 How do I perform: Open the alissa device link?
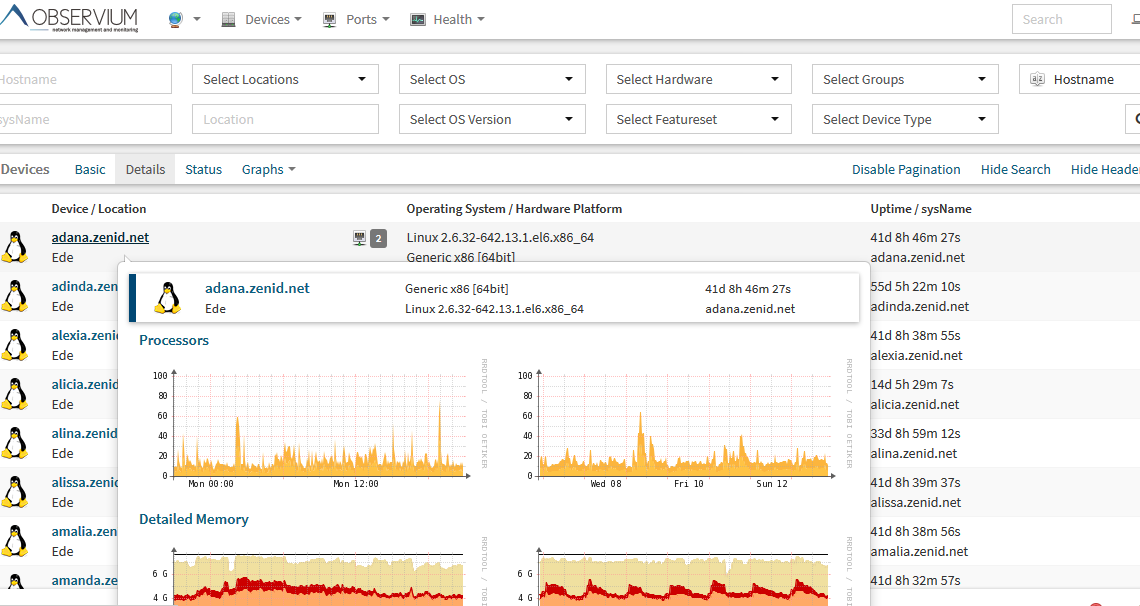click(x=84, y=482)
